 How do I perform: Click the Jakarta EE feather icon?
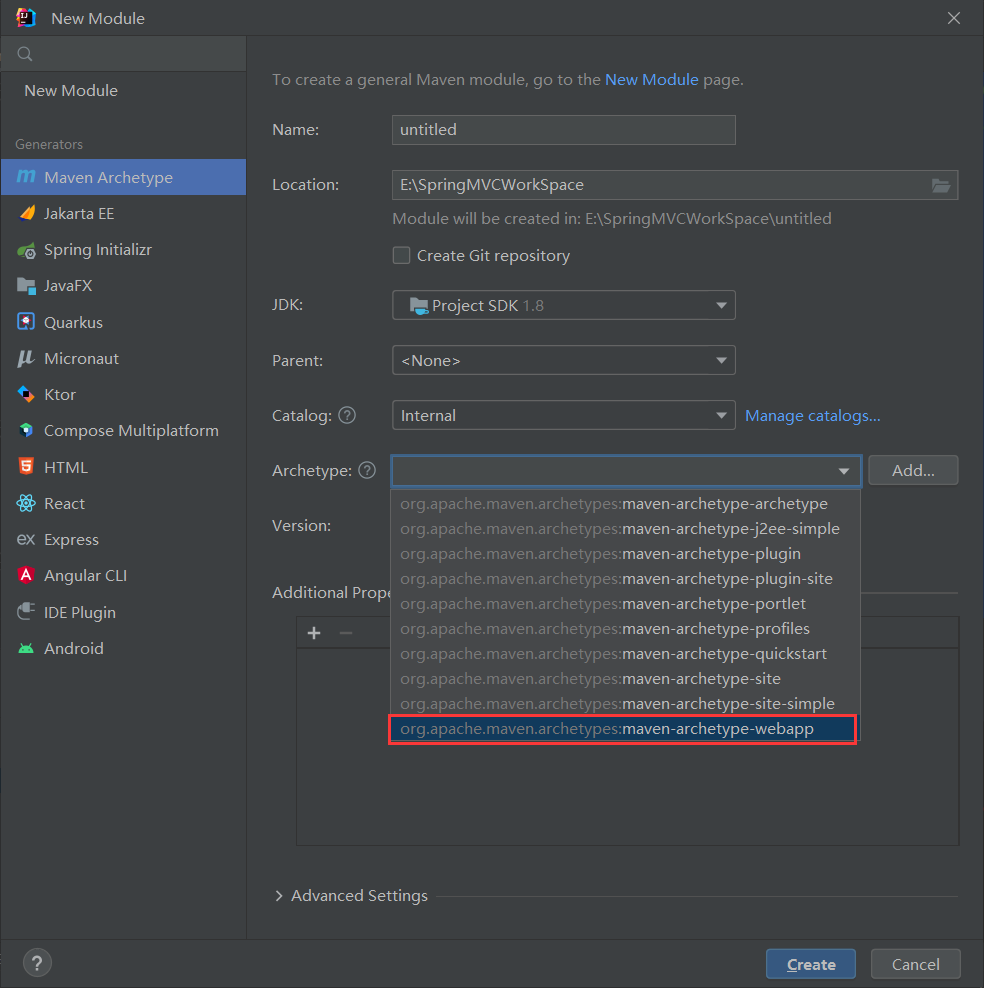coord(26,213)
